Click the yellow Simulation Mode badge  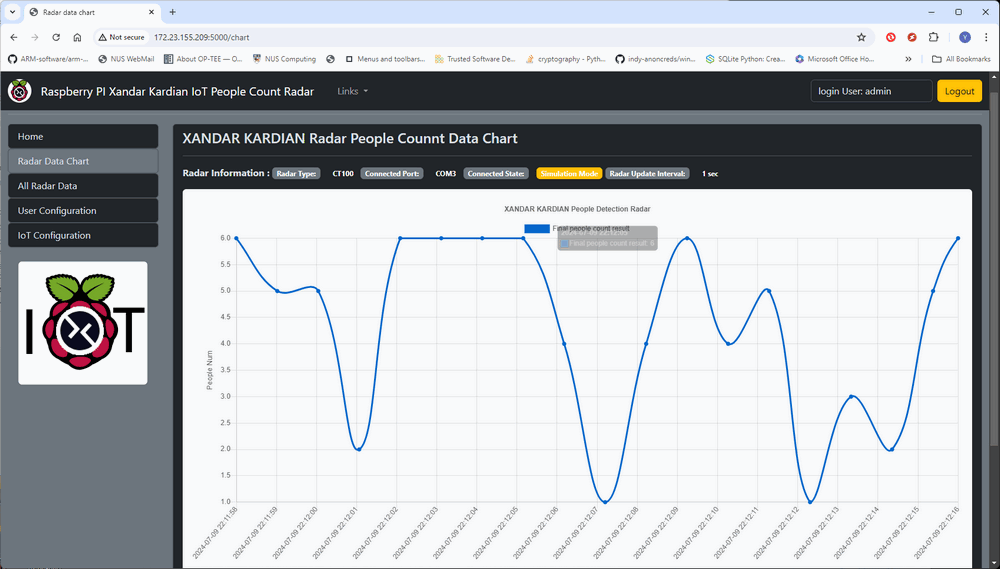click(x=569, y=174)
